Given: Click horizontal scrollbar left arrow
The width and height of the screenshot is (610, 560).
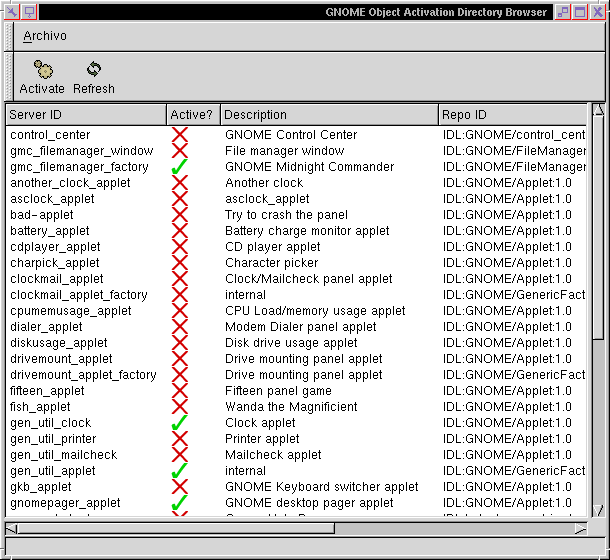Looking at the screenshot, I should (11, 528).
